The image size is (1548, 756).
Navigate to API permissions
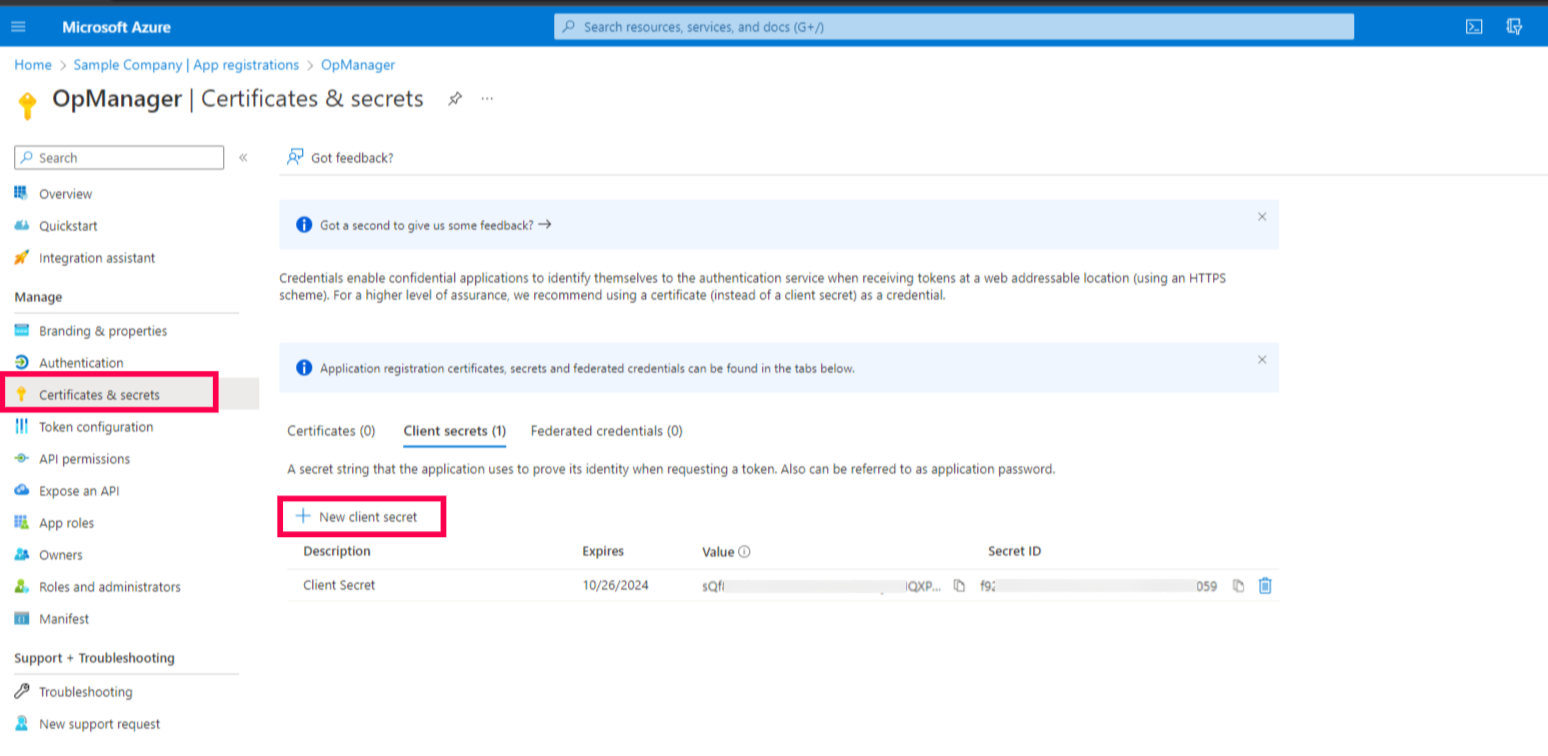[x=84, y=459]
